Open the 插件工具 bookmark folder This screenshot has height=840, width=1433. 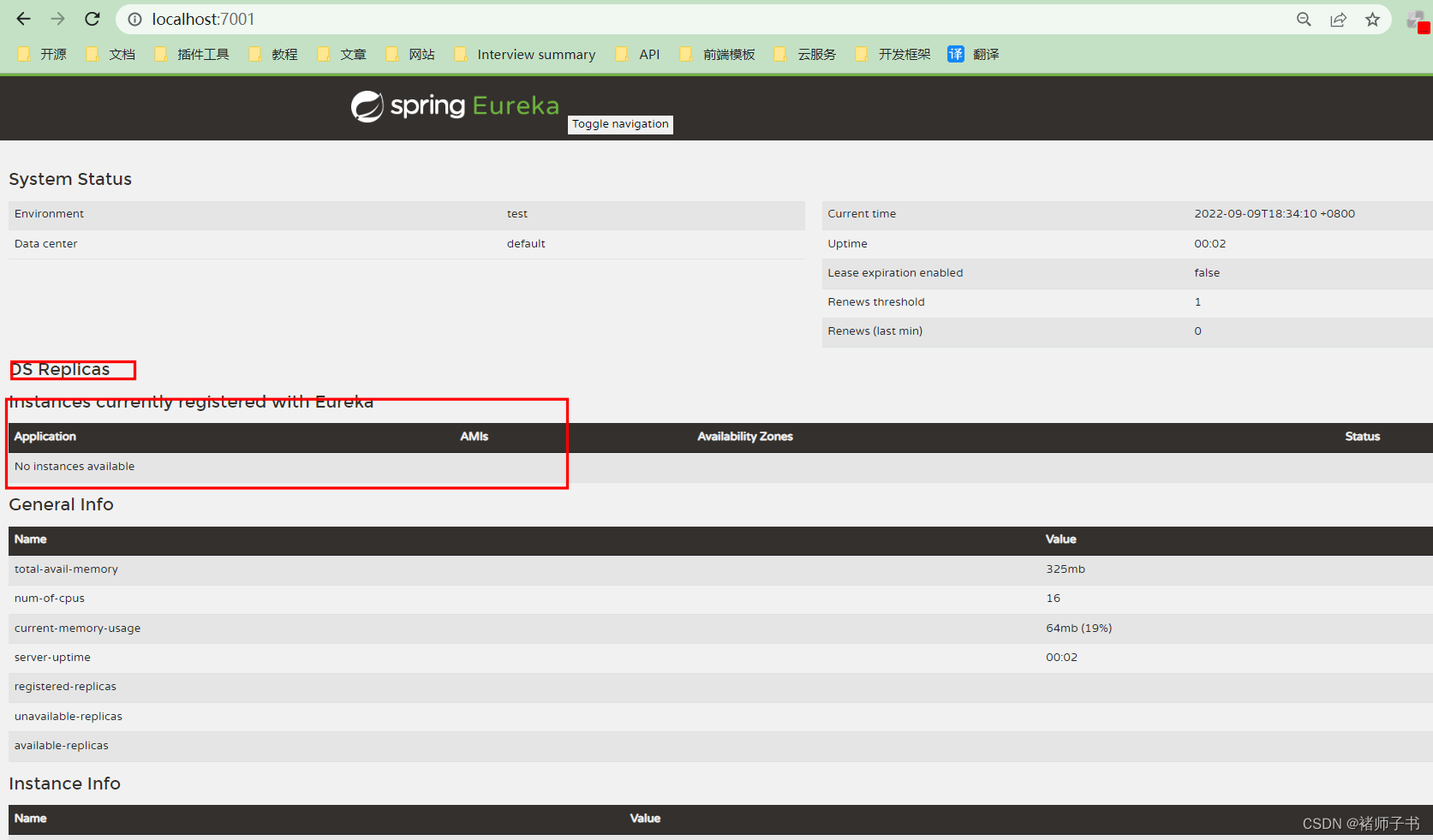192,54
